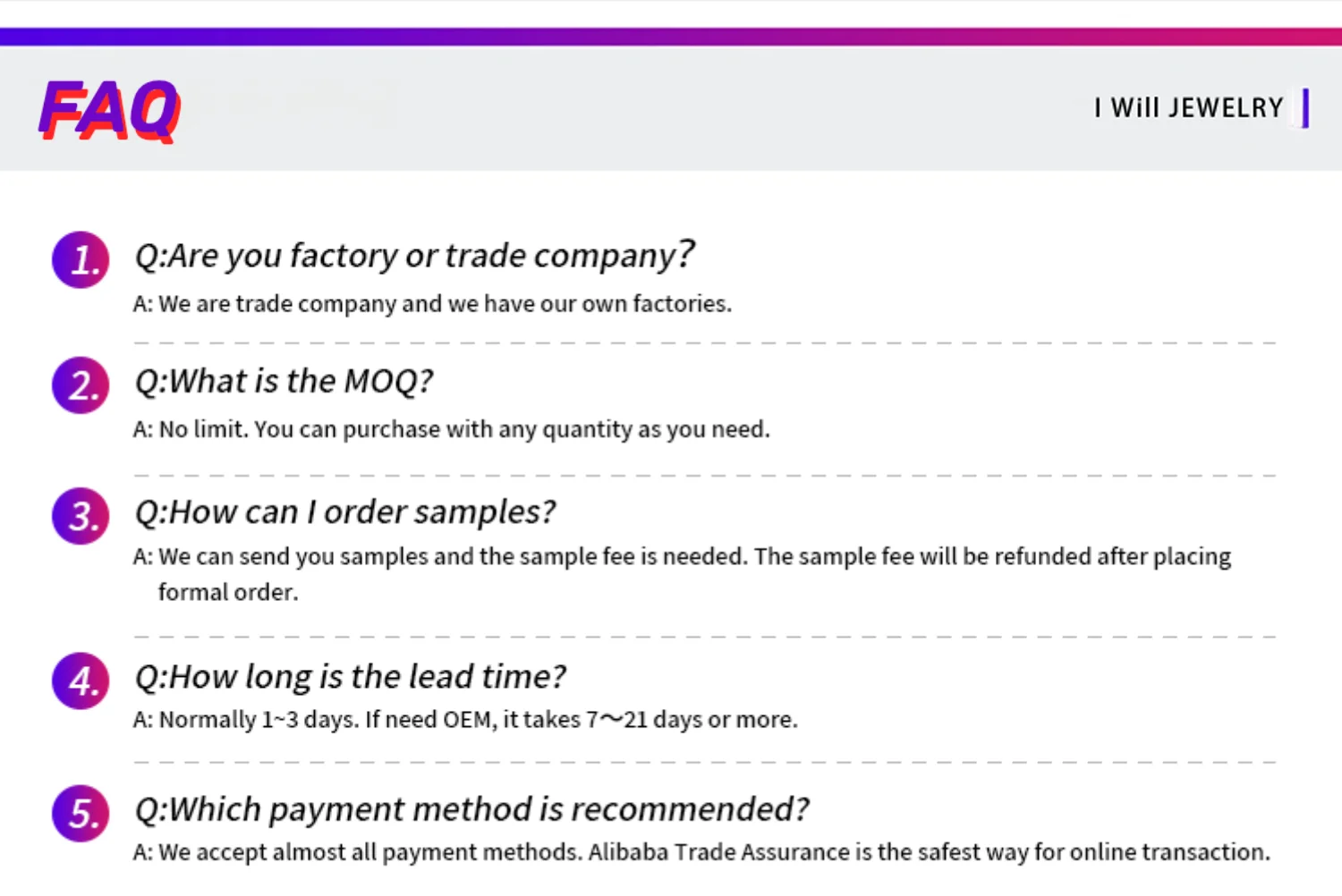Click 'Which payment method is recommended?' question
The image size is (1342, 896).
[471, 809]
